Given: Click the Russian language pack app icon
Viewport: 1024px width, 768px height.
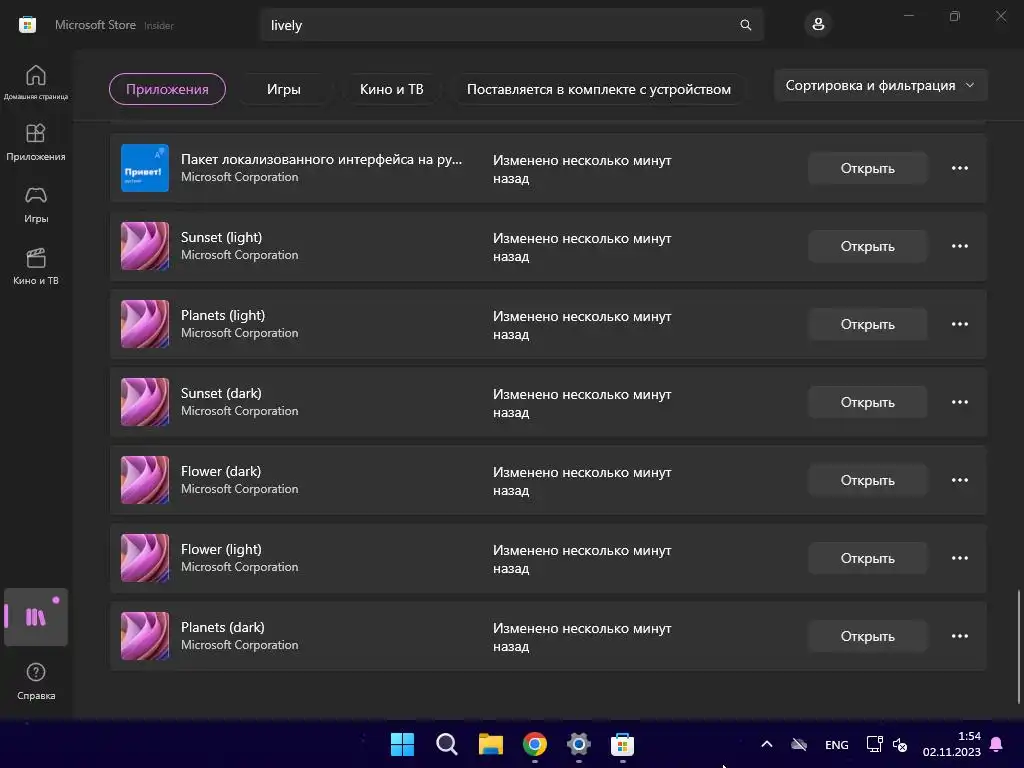Looking at the screenshot, I should (x=145, y=168).
